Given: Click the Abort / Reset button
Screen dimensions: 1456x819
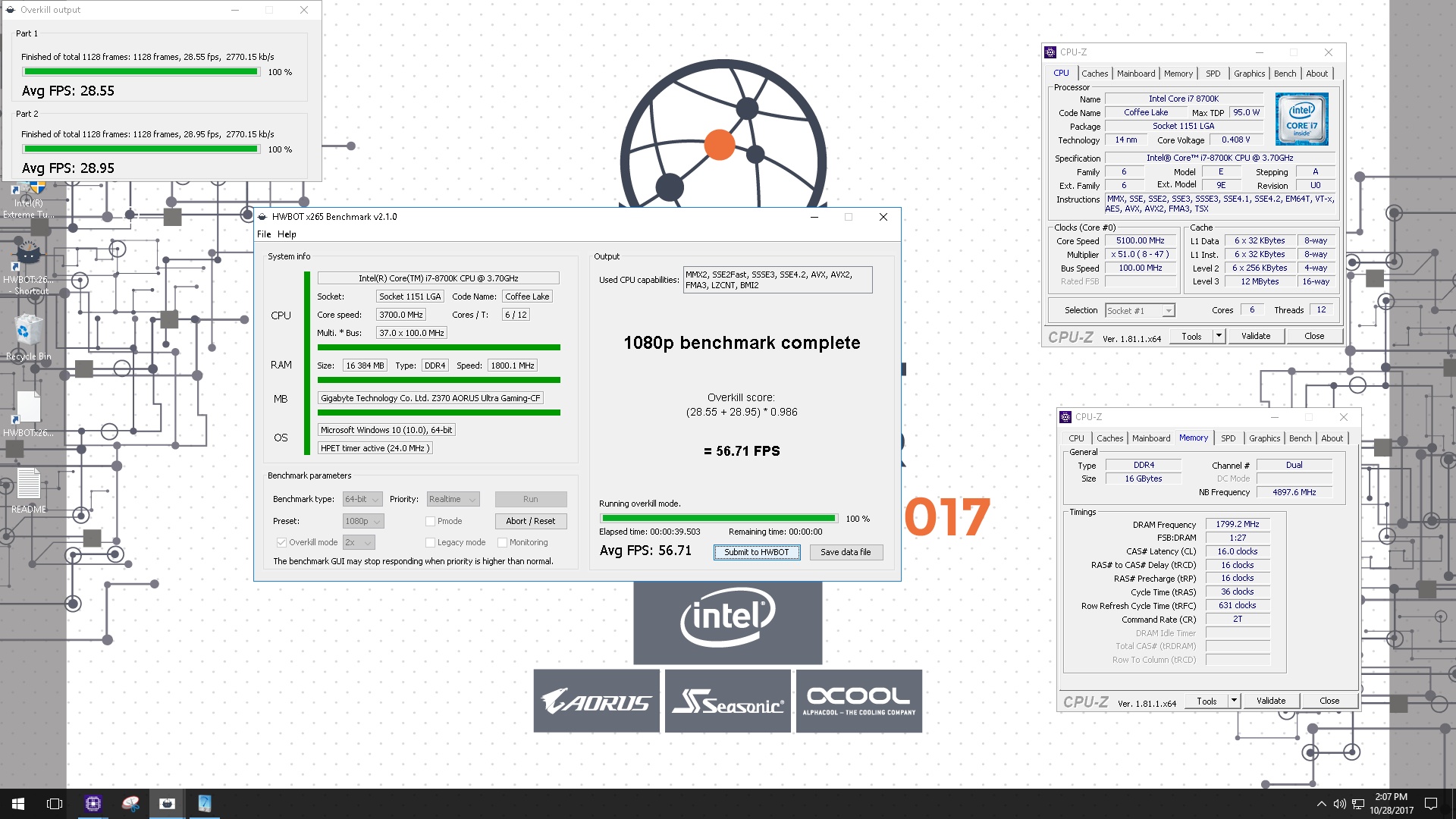Looking at the screenshot, I should (x=531, y=521).
